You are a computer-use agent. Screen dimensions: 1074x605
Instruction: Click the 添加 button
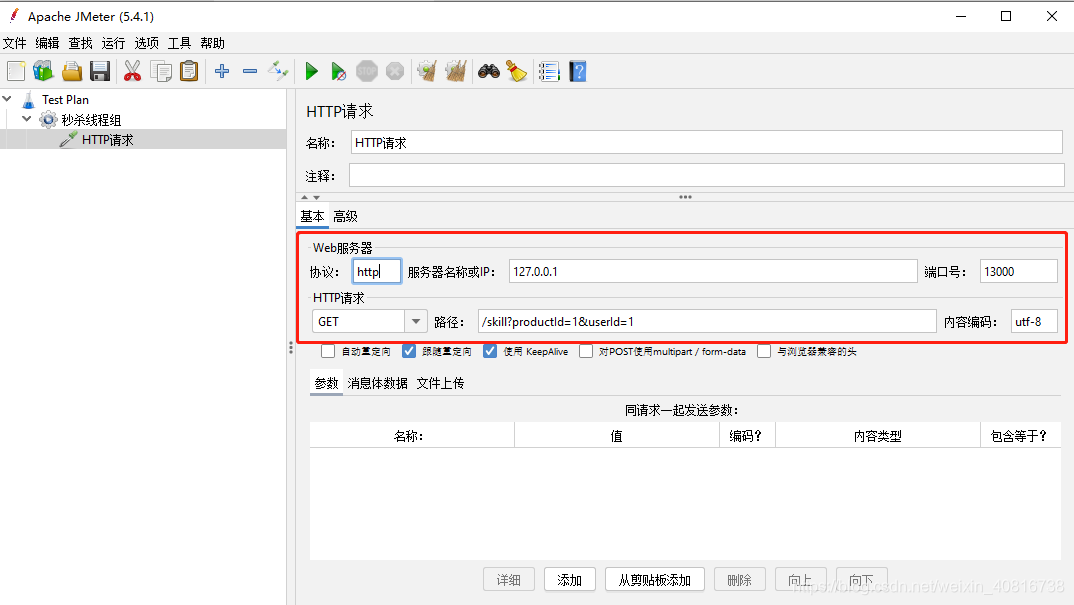(569, 580)
